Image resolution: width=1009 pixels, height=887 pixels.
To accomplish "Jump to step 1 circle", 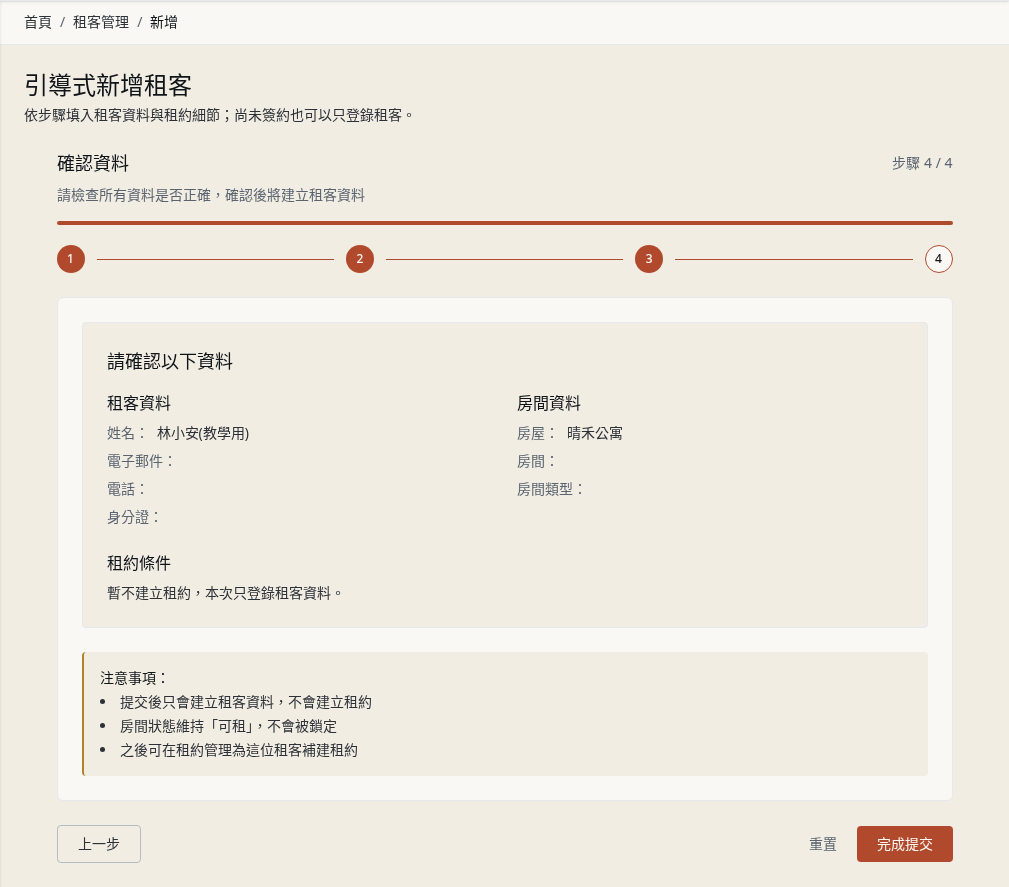I will (71, 259).
